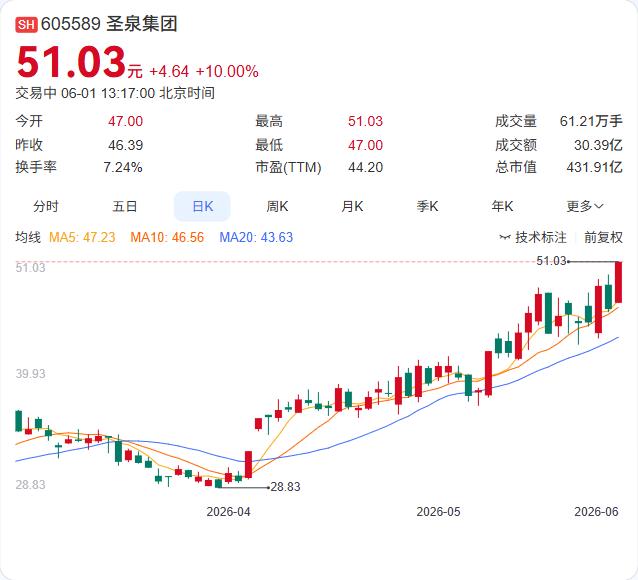This screenshot has width=638, height=580.
Task: Click the 成交额 value 30.39亿
Action: pyautogui.click(x=598, y=145)
